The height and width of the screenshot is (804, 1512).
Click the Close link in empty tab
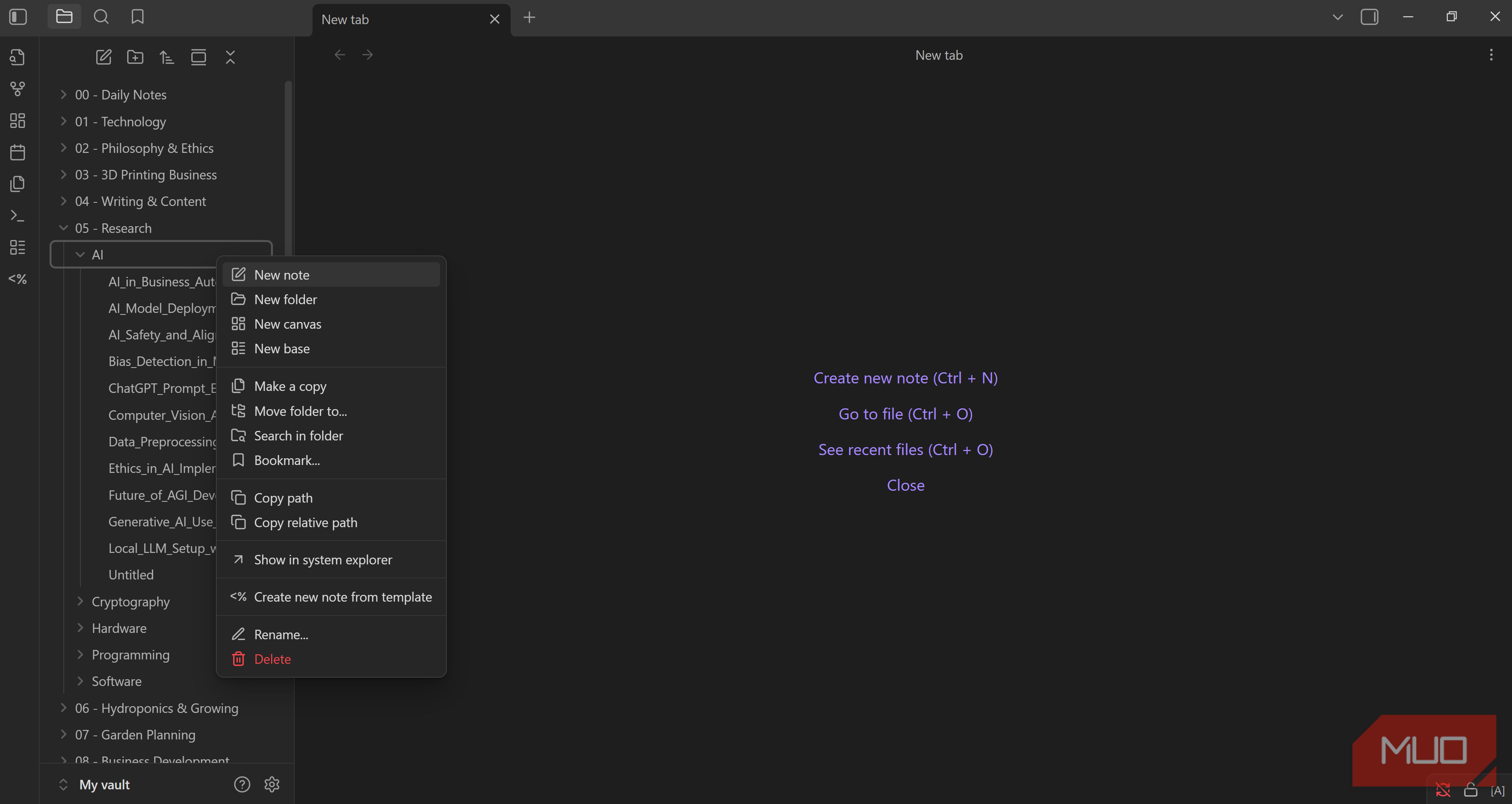tap(905, 485)
